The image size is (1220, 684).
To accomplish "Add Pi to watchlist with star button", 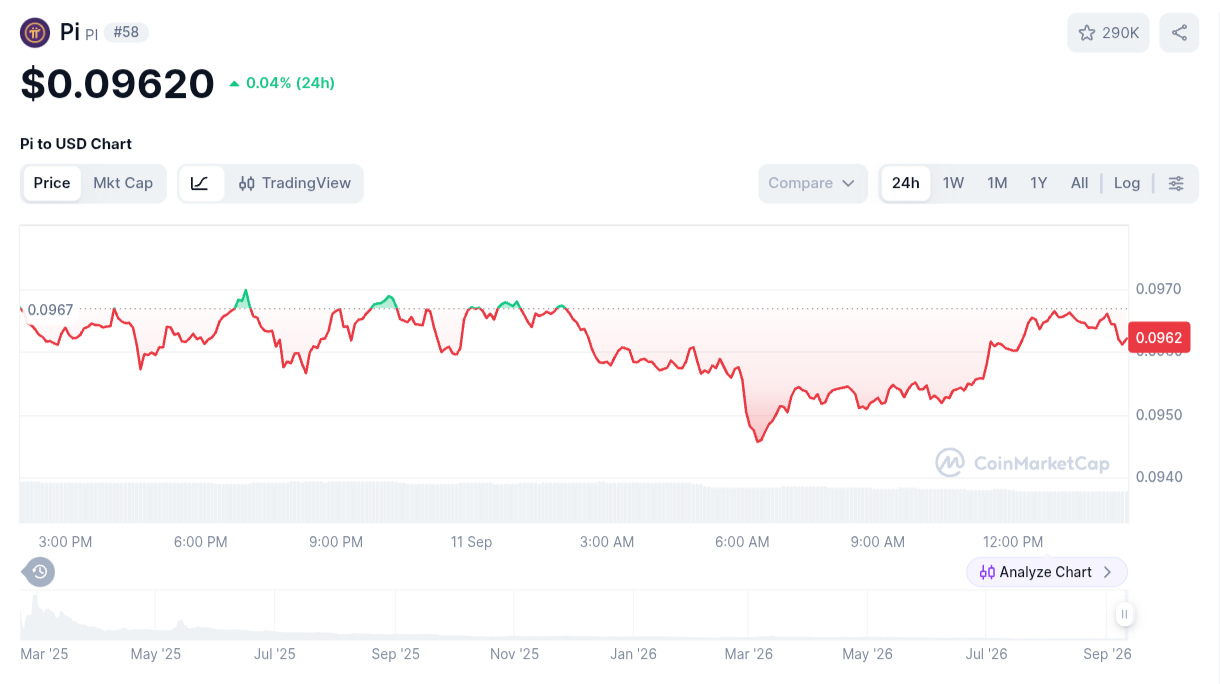I will (1108, 33).
